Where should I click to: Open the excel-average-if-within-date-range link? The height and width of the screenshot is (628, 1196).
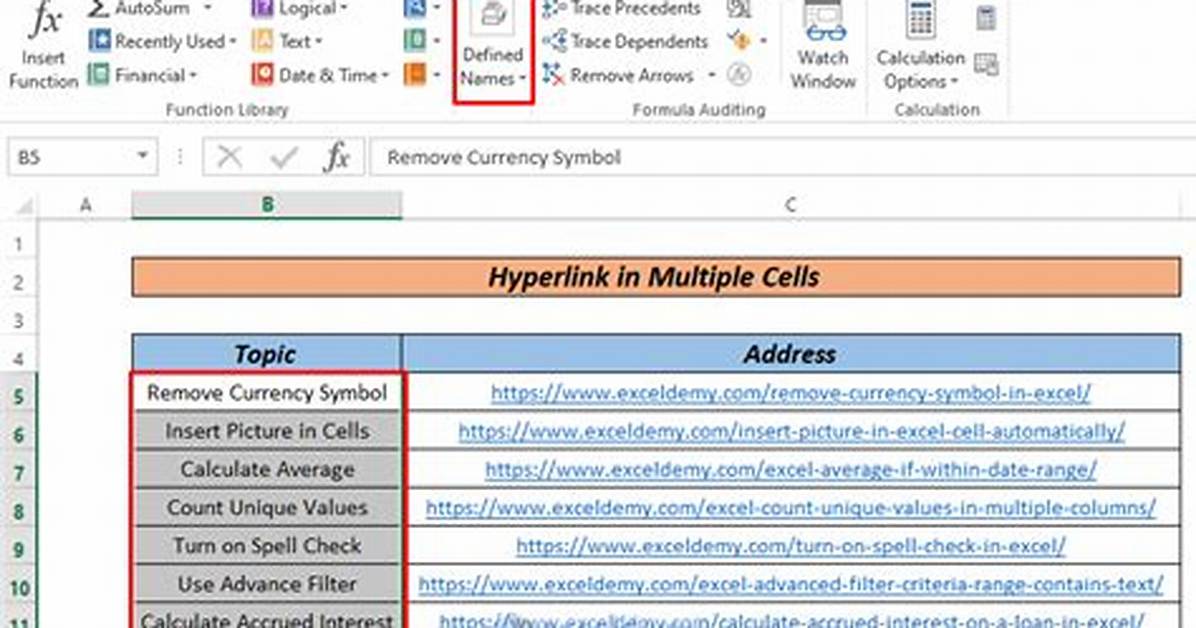[790, 469]
